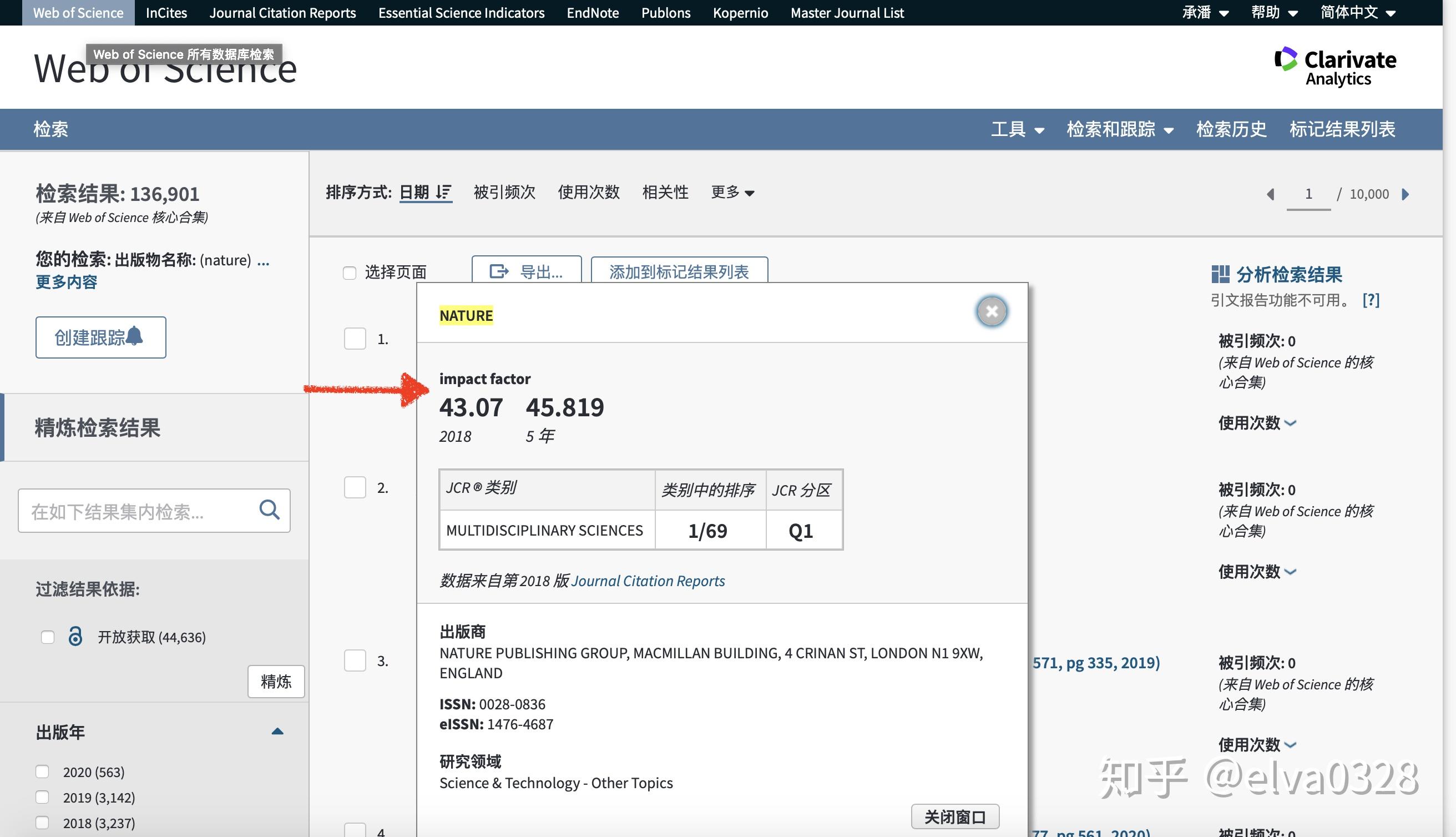This screenshot has height=837, width=1456.
Task: Click the 43.07 impact factor value
Action: point(471,407)
